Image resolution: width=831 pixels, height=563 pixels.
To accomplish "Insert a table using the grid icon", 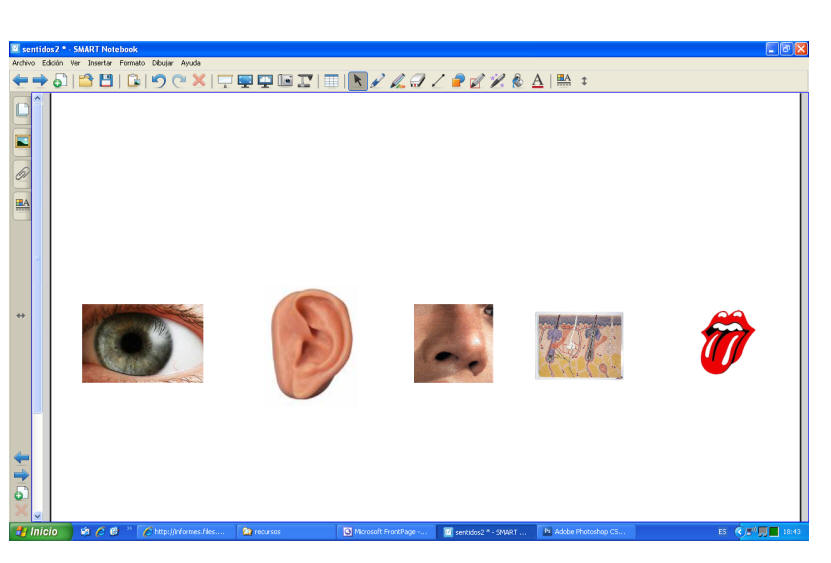I will [x=331, y=81].
